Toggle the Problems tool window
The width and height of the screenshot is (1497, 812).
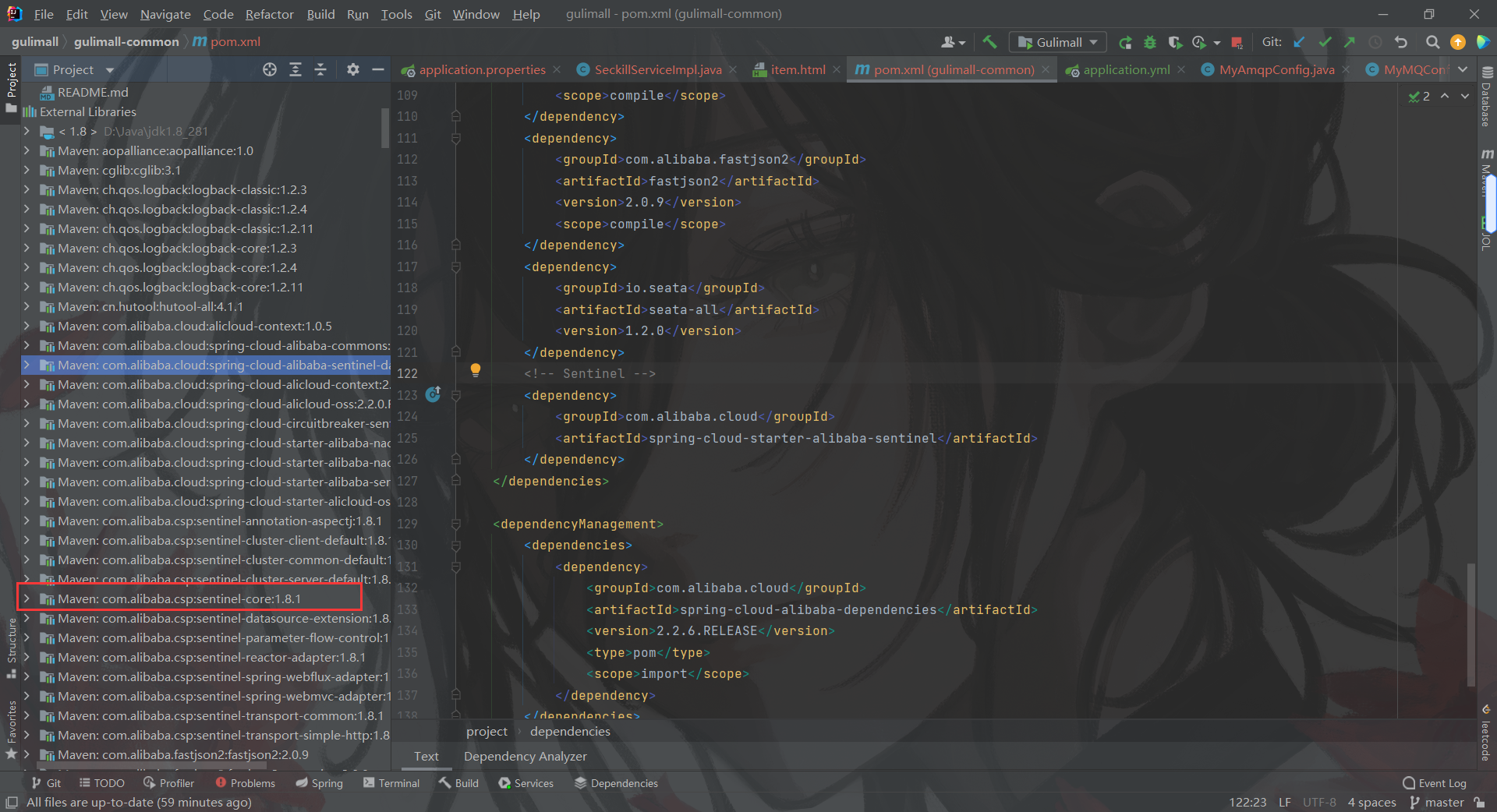coord(246,783)
